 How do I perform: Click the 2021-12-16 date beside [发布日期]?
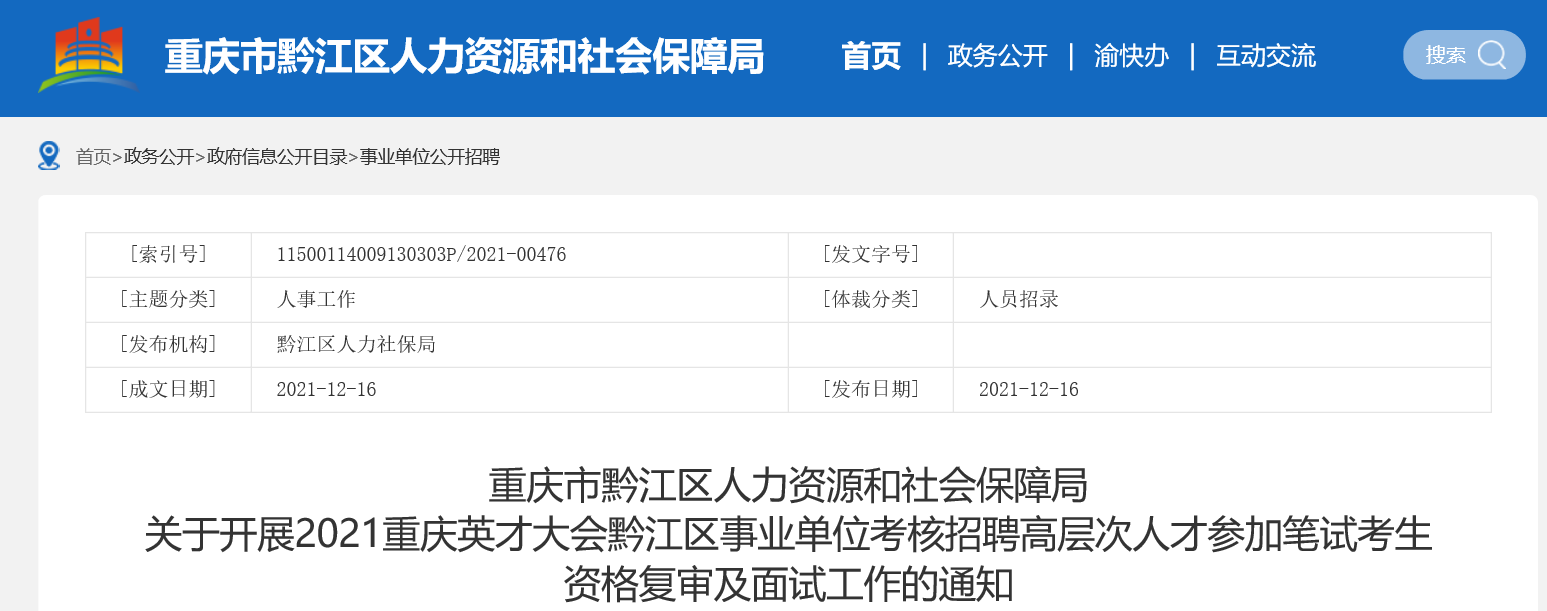1029,390
